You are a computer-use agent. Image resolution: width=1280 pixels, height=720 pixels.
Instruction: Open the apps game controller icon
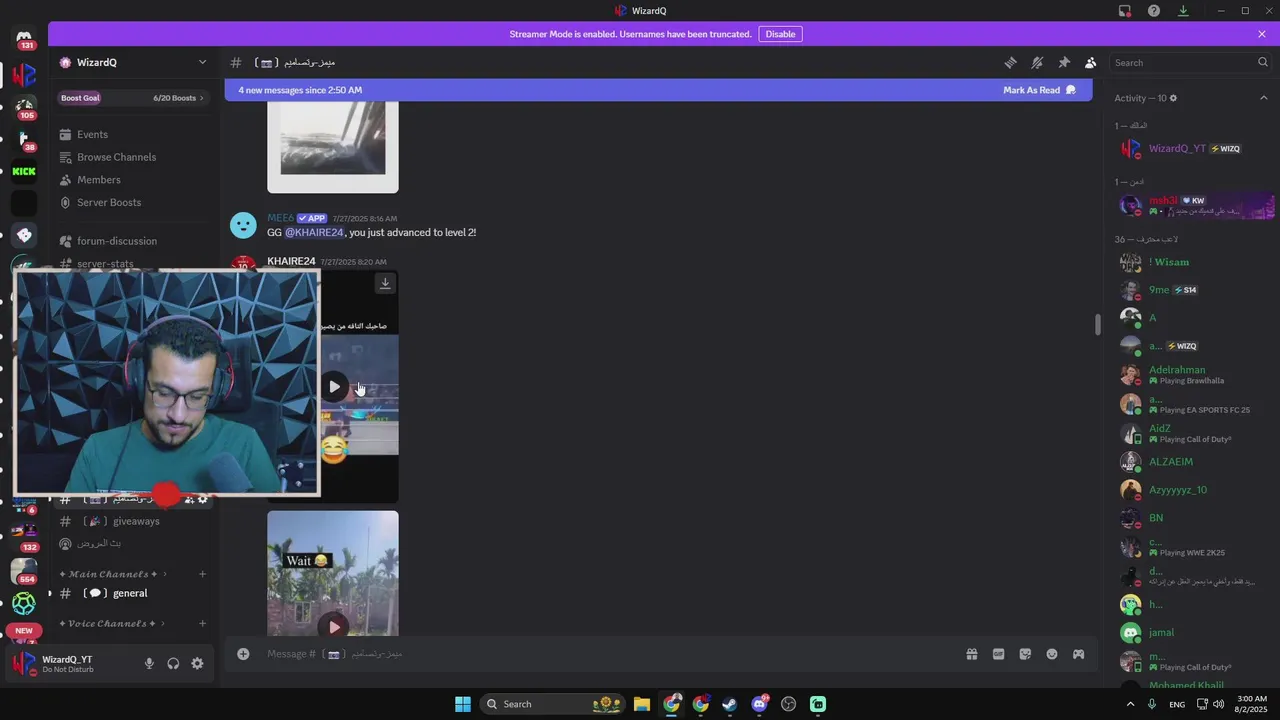(1078, 654)
